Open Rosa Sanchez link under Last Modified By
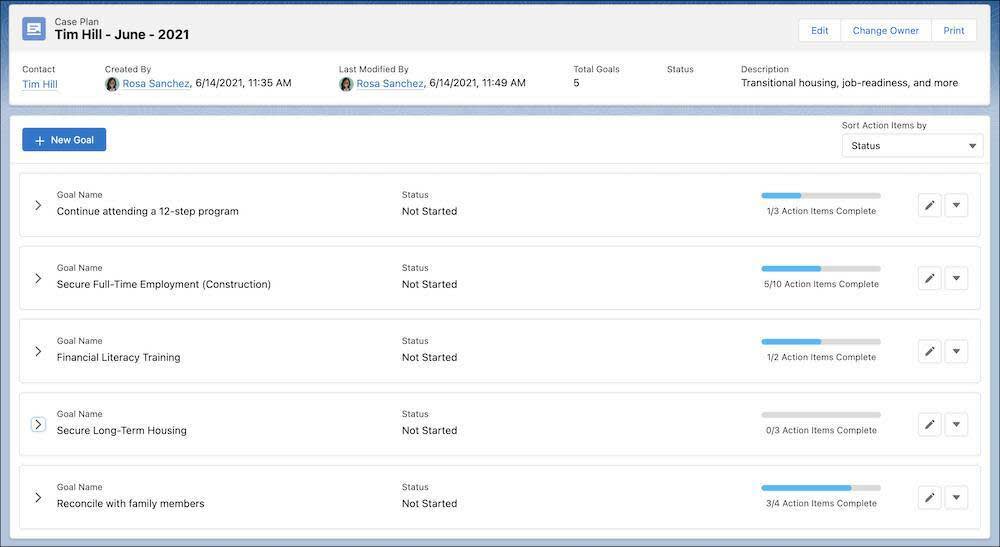This screenshot has height=547, width=1000. pyautogui.click(x=390, y=84)
